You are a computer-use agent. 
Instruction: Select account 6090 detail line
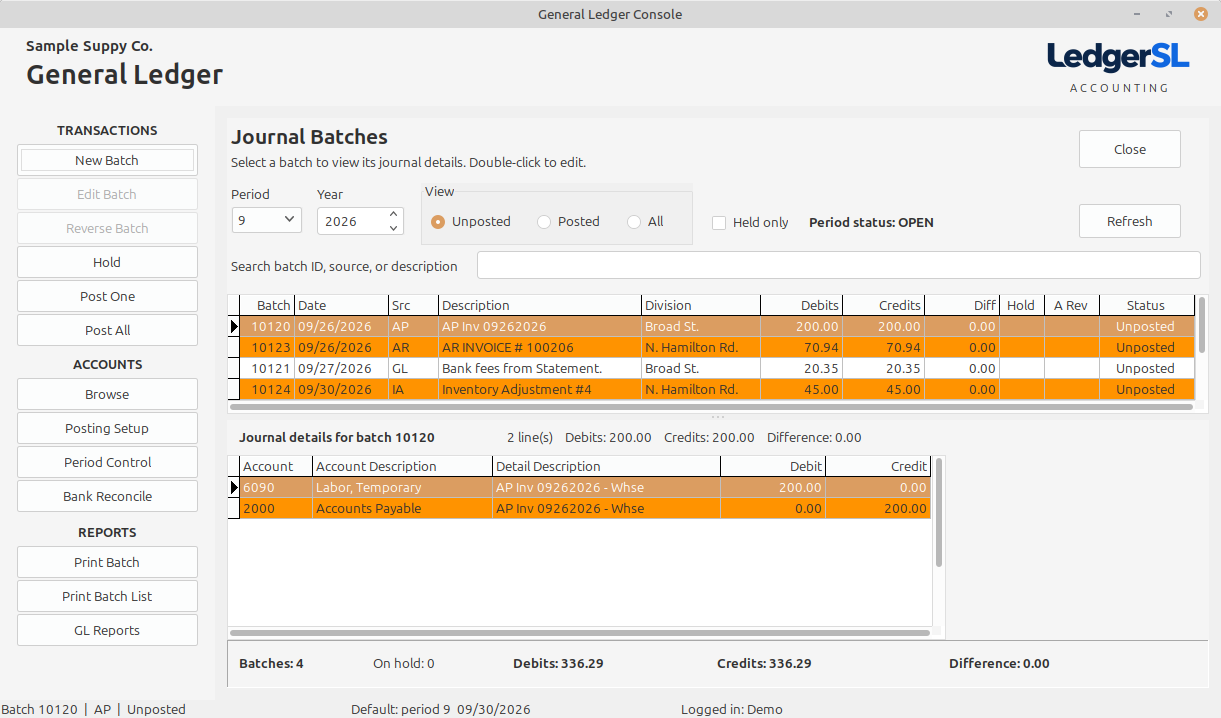coord(580,487)
